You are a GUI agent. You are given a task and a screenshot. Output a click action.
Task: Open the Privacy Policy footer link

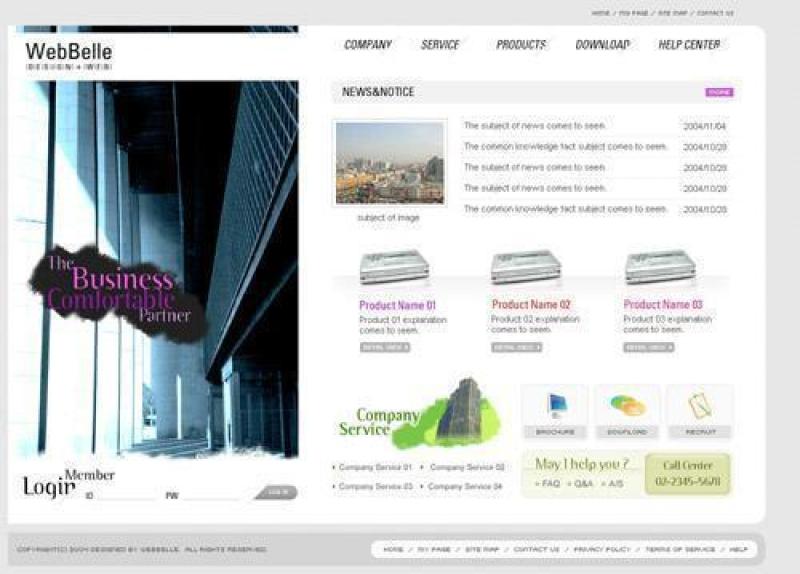coord(602,549)
